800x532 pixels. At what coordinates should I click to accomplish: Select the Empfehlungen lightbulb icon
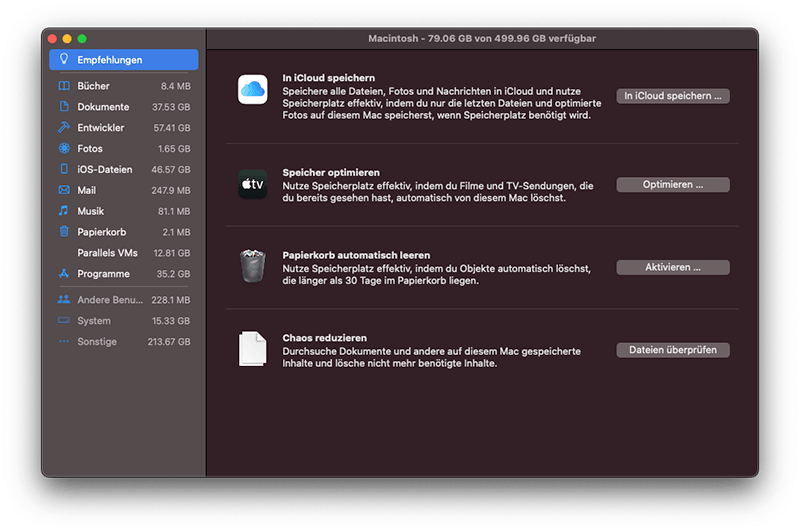(64, 59)
